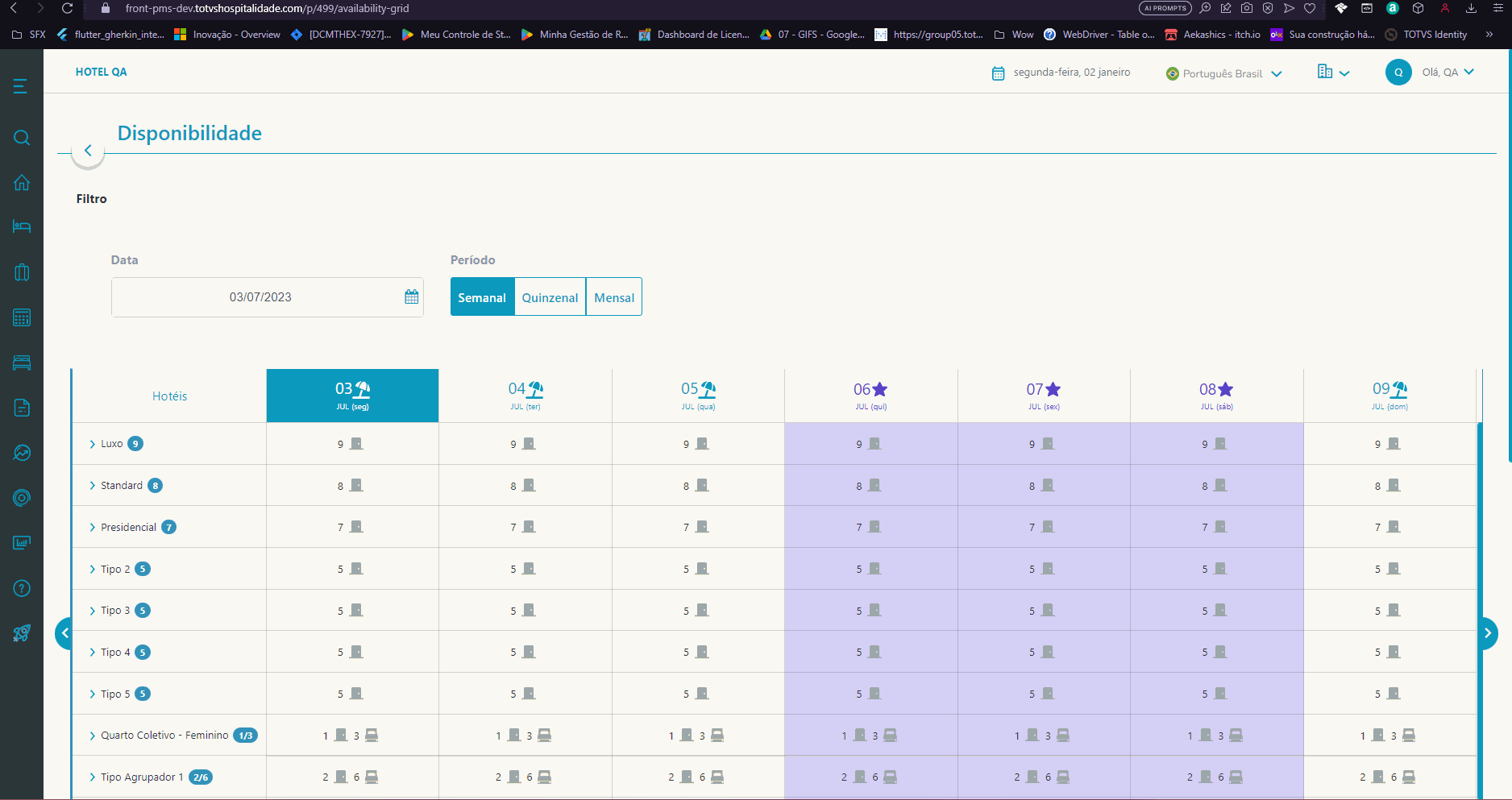Click Presidencial availability cell for 09 JUL
Viewport: 1512px width, 800px height.
pos(1389,528)
